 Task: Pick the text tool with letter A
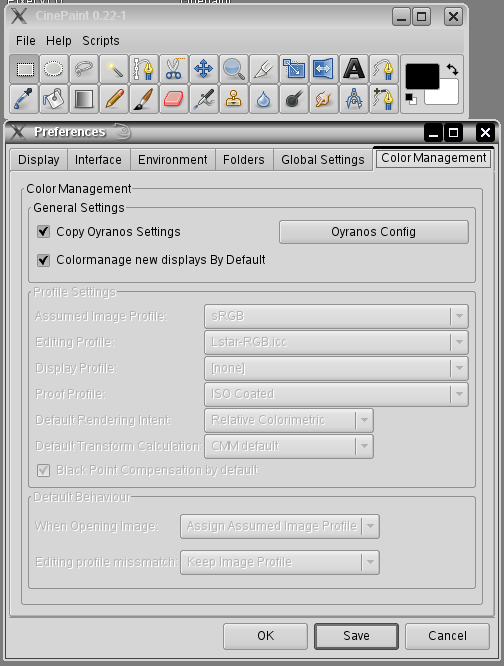354,69
